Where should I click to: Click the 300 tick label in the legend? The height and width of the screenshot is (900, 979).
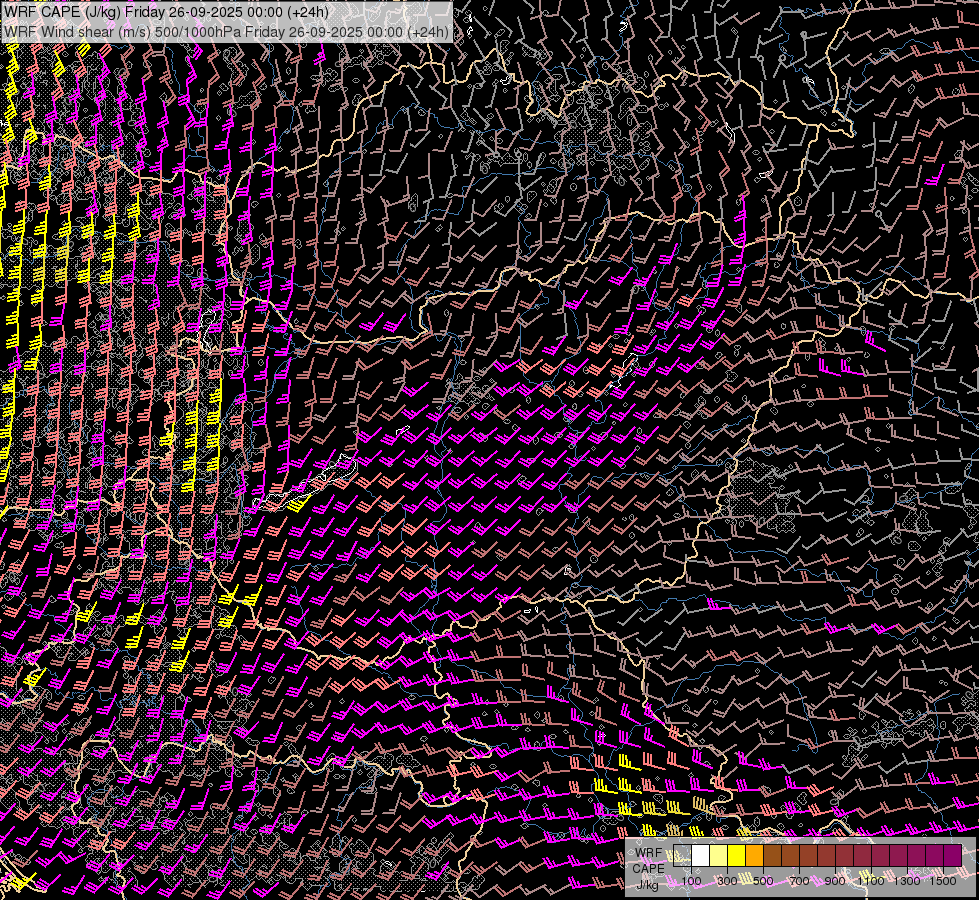727,881
